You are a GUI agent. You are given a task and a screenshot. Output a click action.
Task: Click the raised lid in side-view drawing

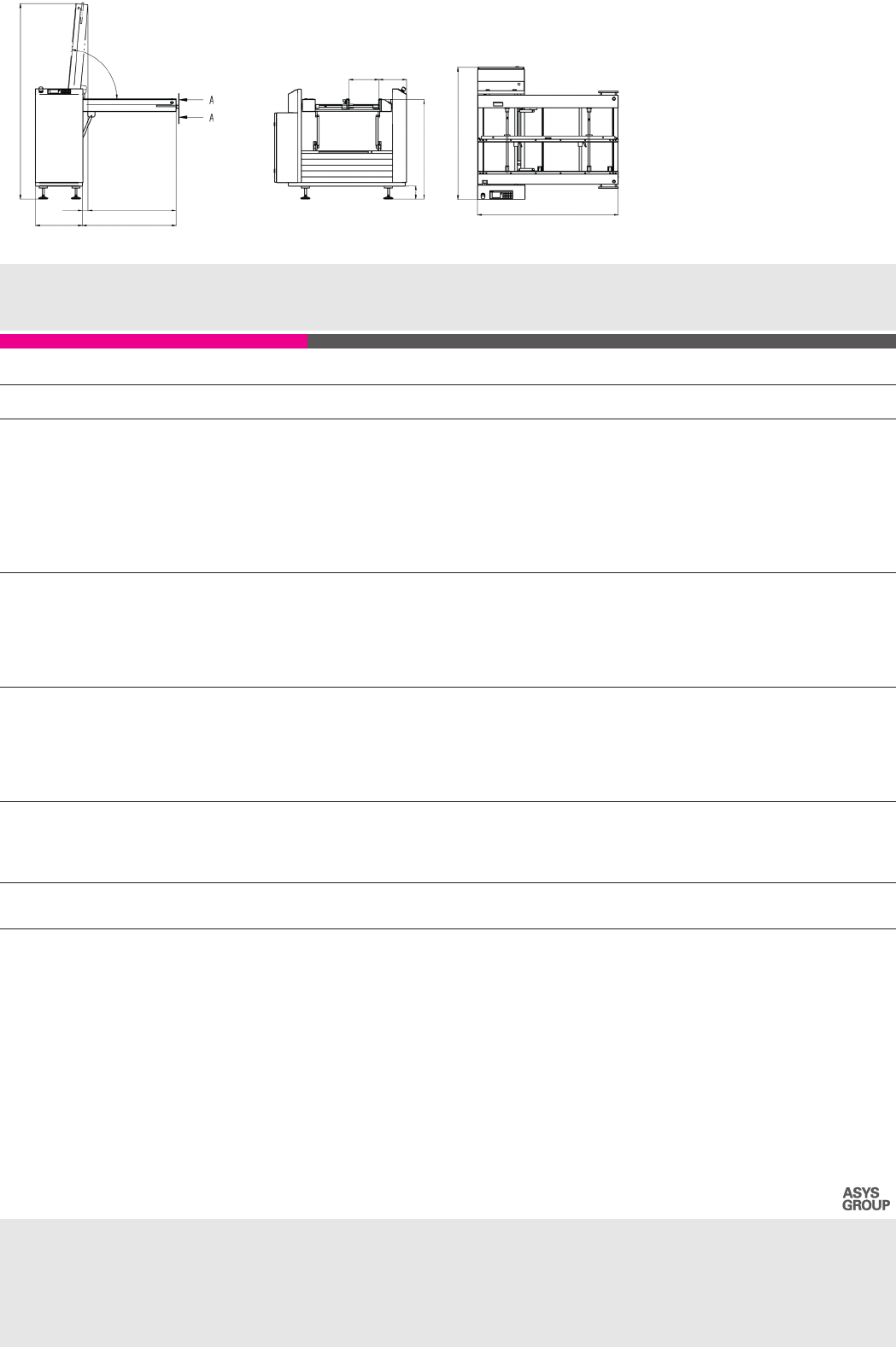pos(78,43)
